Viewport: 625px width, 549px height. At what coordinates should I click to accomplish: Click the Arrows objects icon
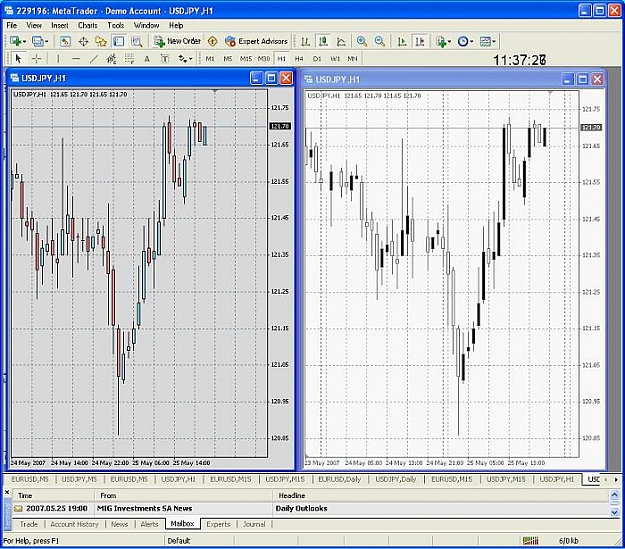coord(183,59)
